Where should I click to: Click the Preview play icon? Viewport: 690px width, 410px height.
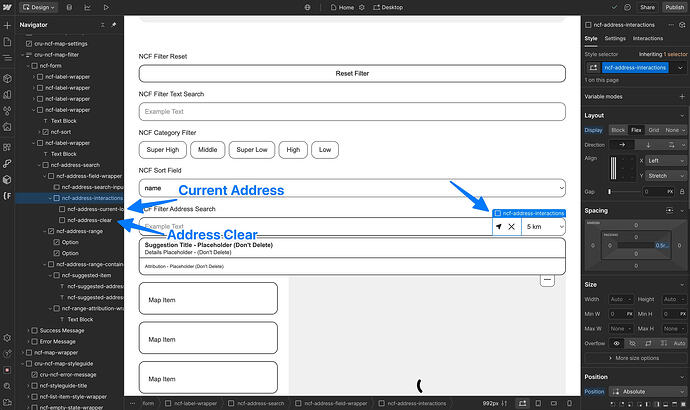(106, 7)
